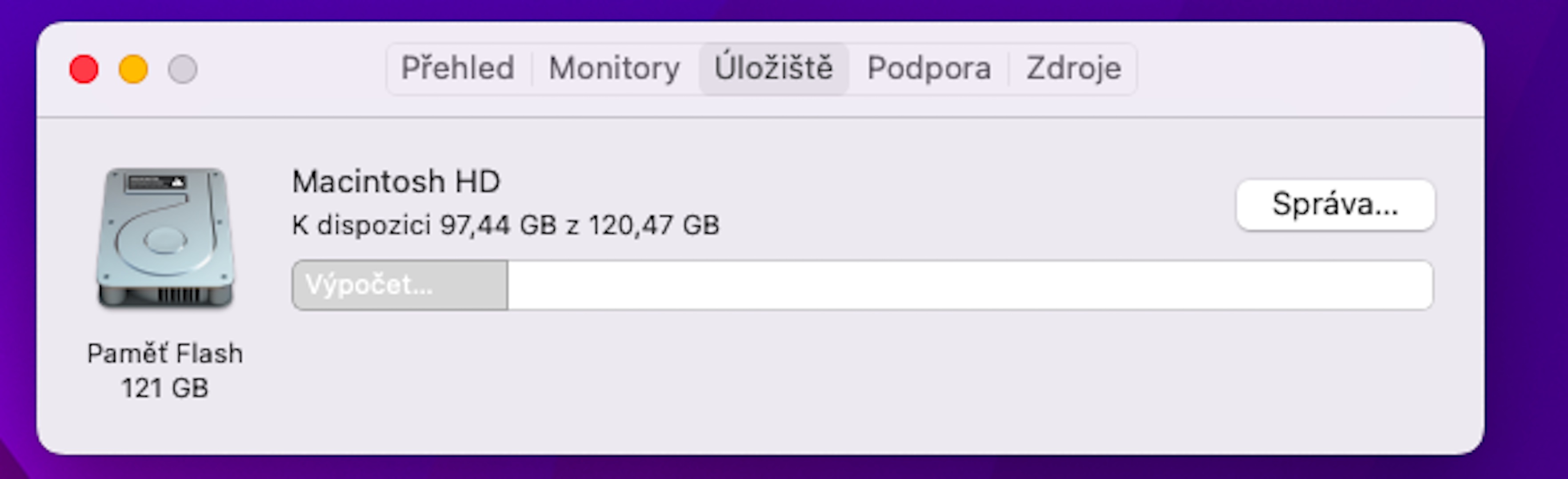The height and width of the screenshot is (479, 1568).
Task: Minimize the window with the yellow button
Action: 133,69
